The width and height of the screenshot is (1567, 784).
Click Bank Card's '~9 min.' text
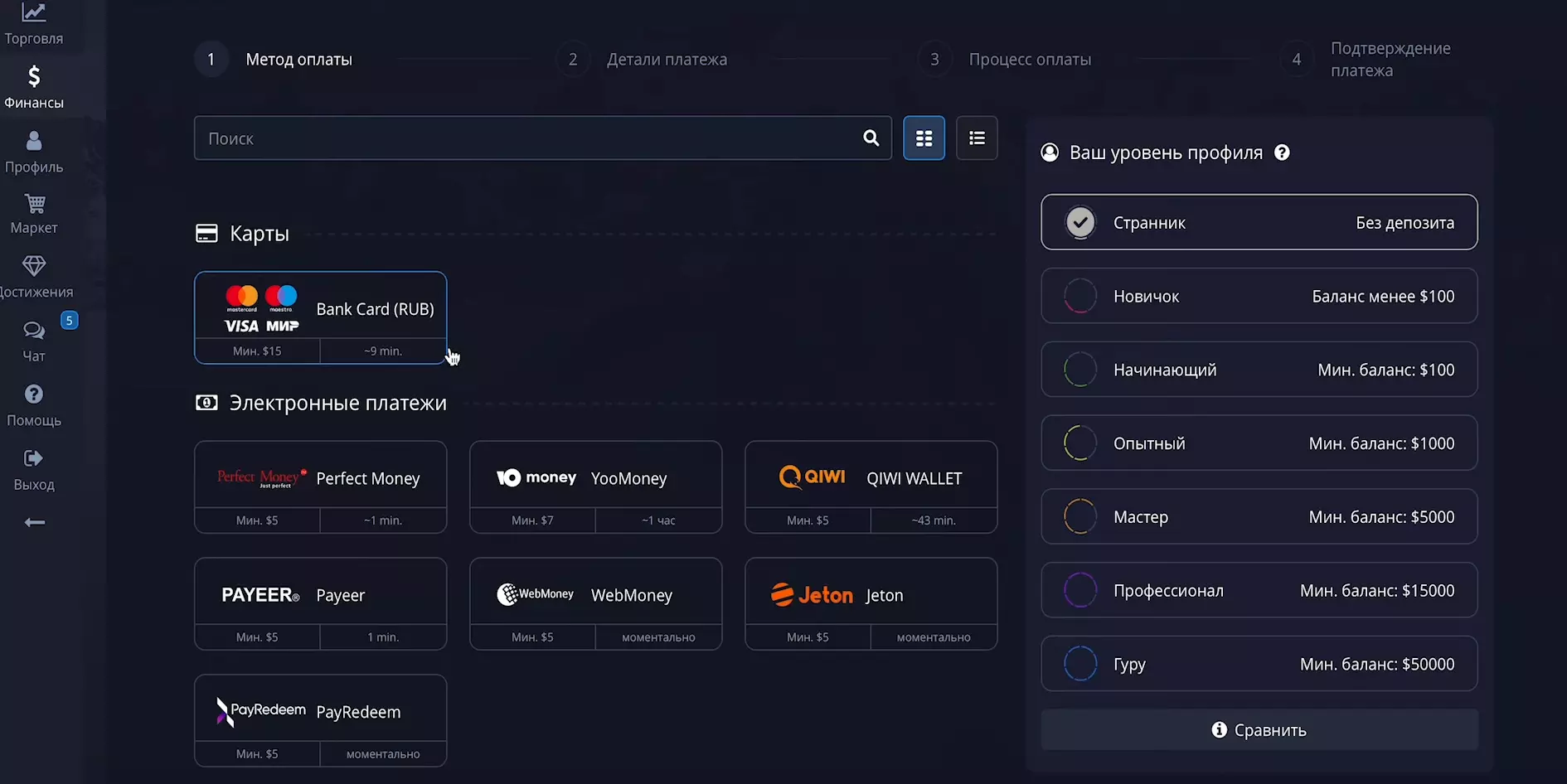(383, 351)
